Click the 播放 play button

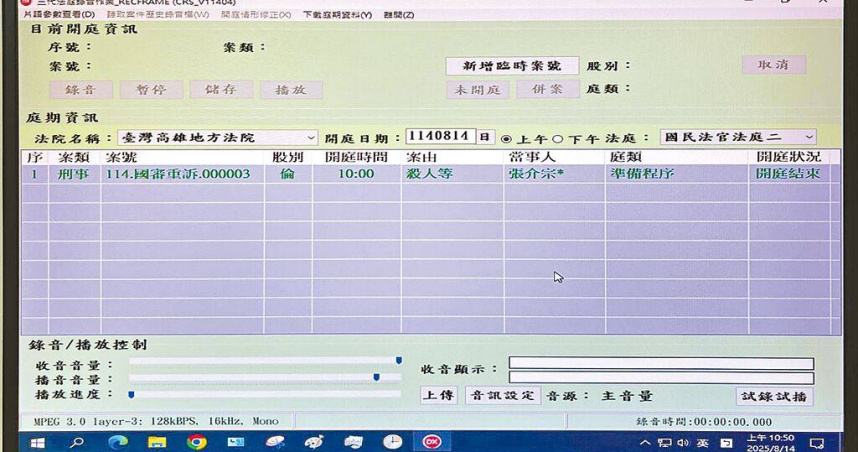tap(291, 90)
